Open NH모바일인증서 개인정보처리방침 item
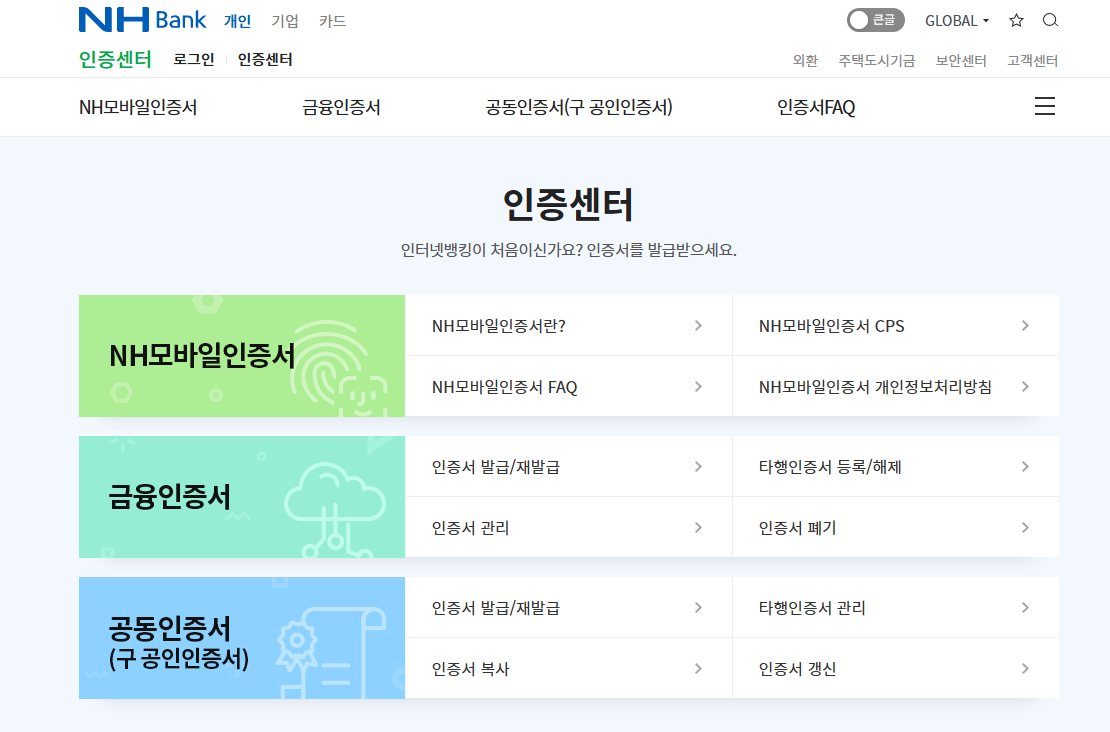The image size is (1110, 732). click(896, 387)
